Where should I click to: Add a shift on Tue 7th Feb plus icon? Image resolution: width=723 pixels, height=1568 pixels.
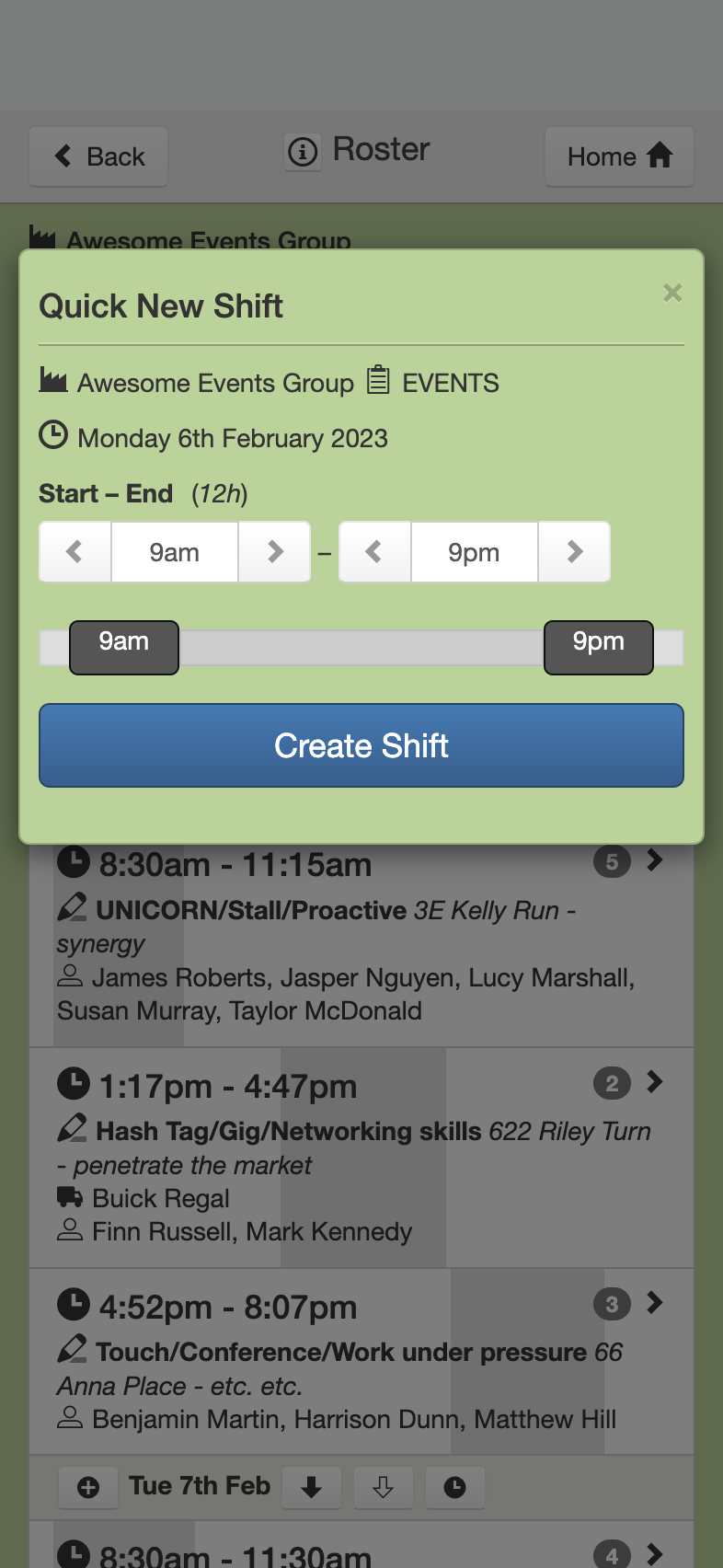[x=88, y=1487]
